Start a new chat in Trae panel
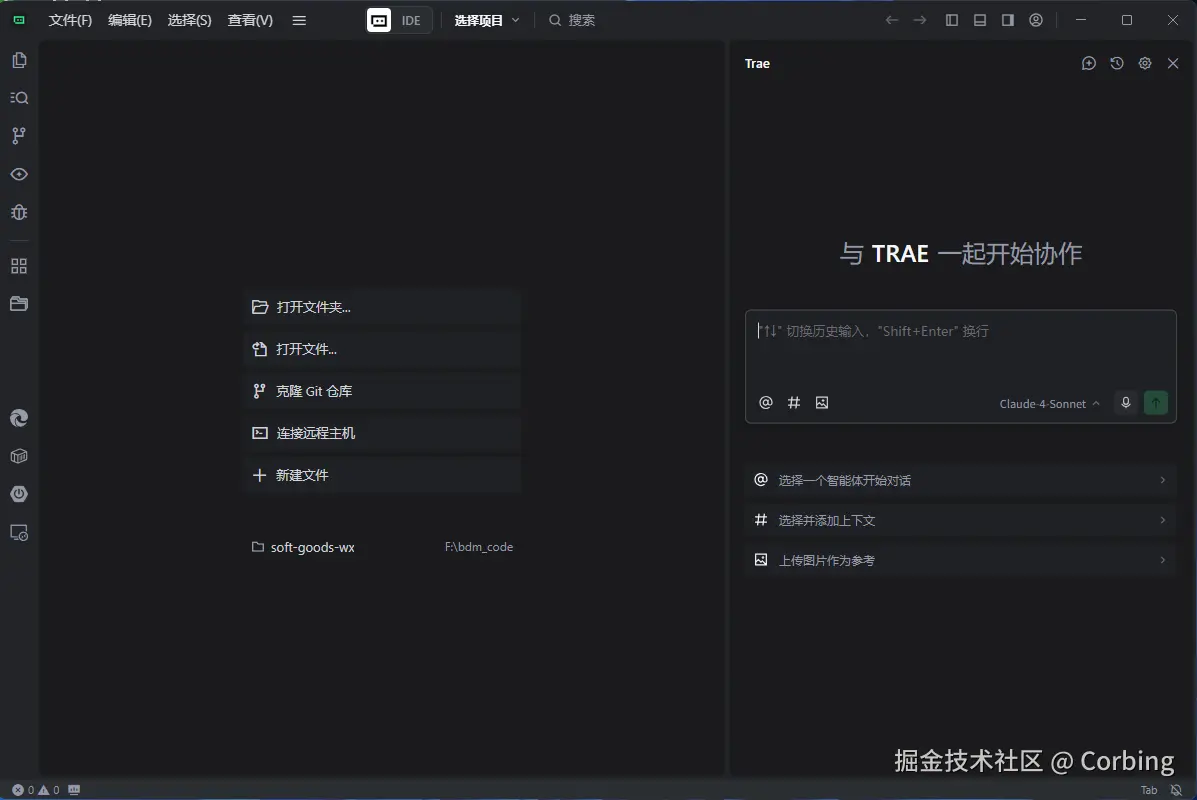1197x800 pixels. pos(1089,63)
